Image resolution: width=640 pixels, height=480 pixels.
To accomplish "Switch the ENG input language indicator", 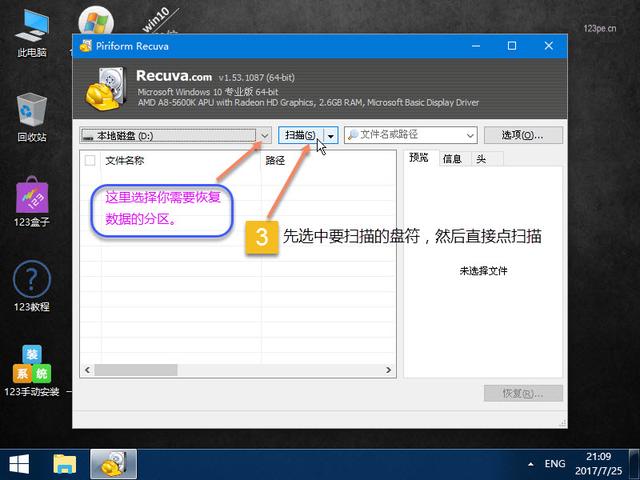I will pos(555,464).
